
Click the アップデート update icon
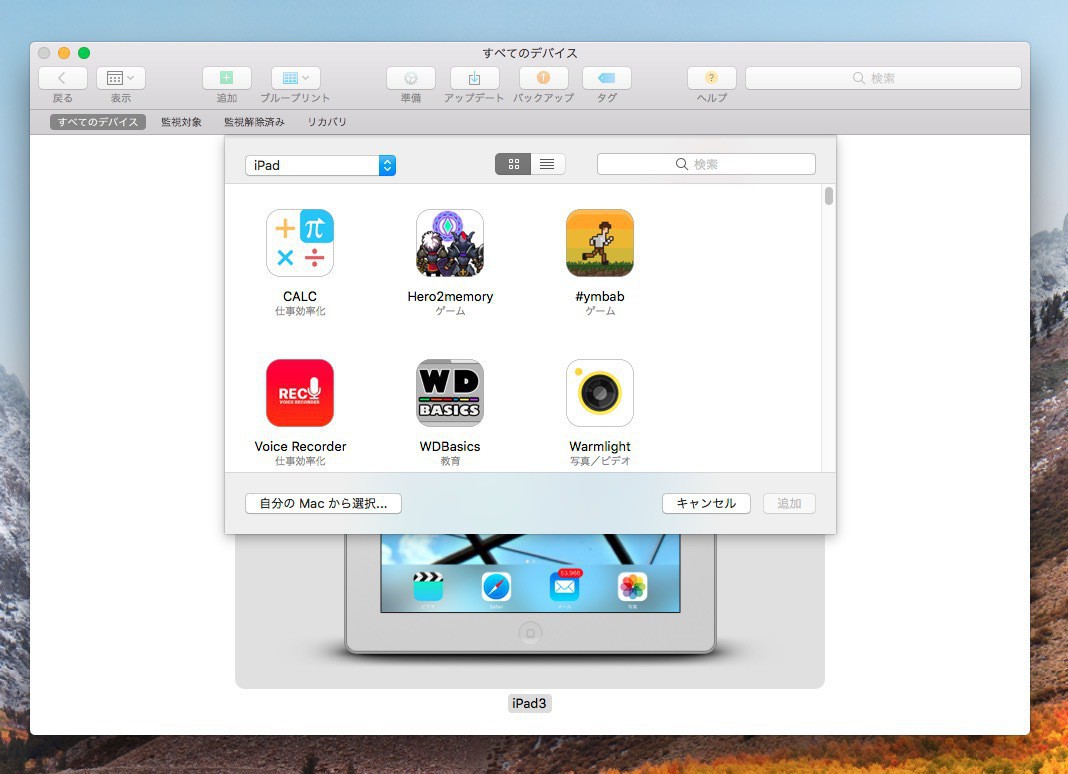[x=475, y=78]
